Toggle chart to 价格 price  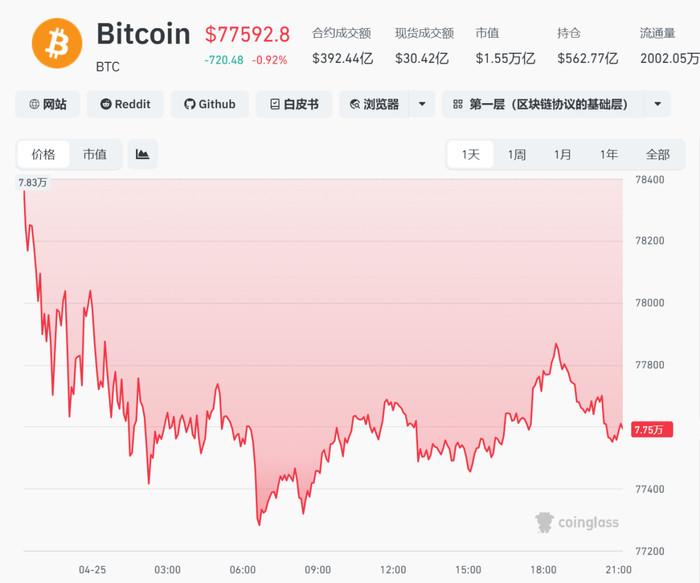[x=44, y=154]
